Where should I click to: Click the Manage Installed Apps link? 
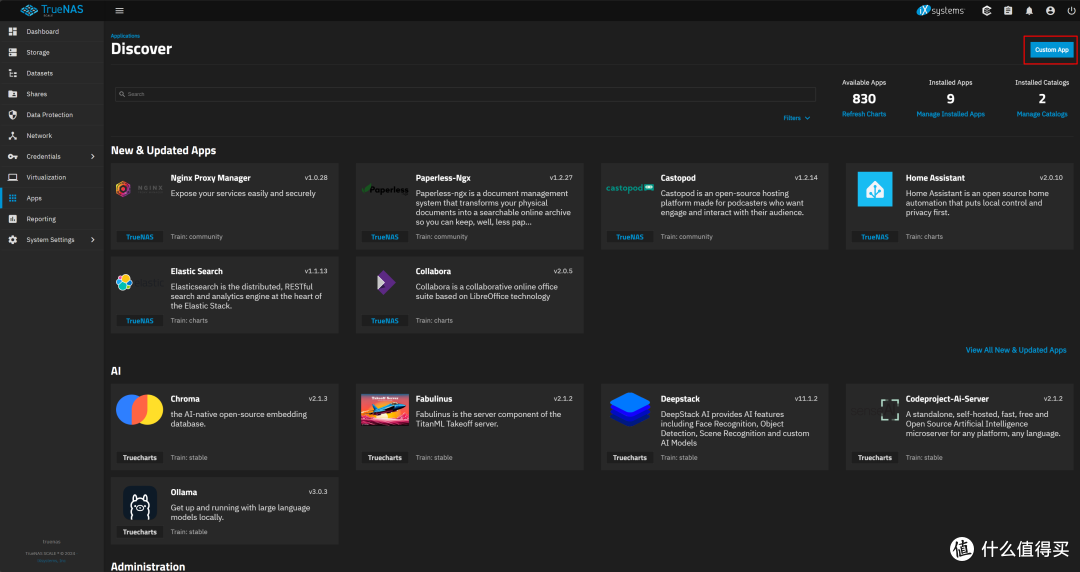click(x=951, y=114)
